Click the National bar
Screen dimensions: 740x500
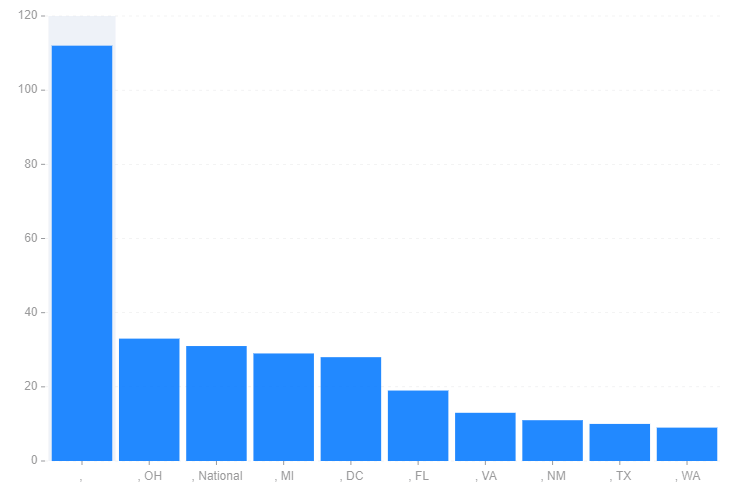(x=216, y=403)
